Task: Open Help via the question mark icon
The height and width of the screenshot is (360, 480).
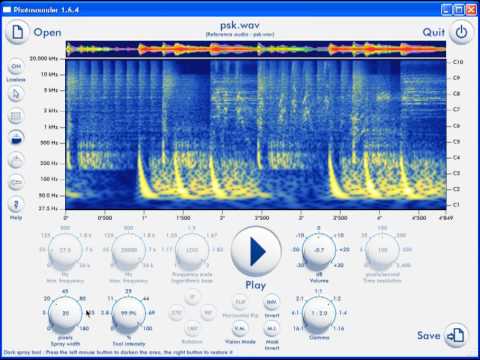Action: tap(16, 205)
